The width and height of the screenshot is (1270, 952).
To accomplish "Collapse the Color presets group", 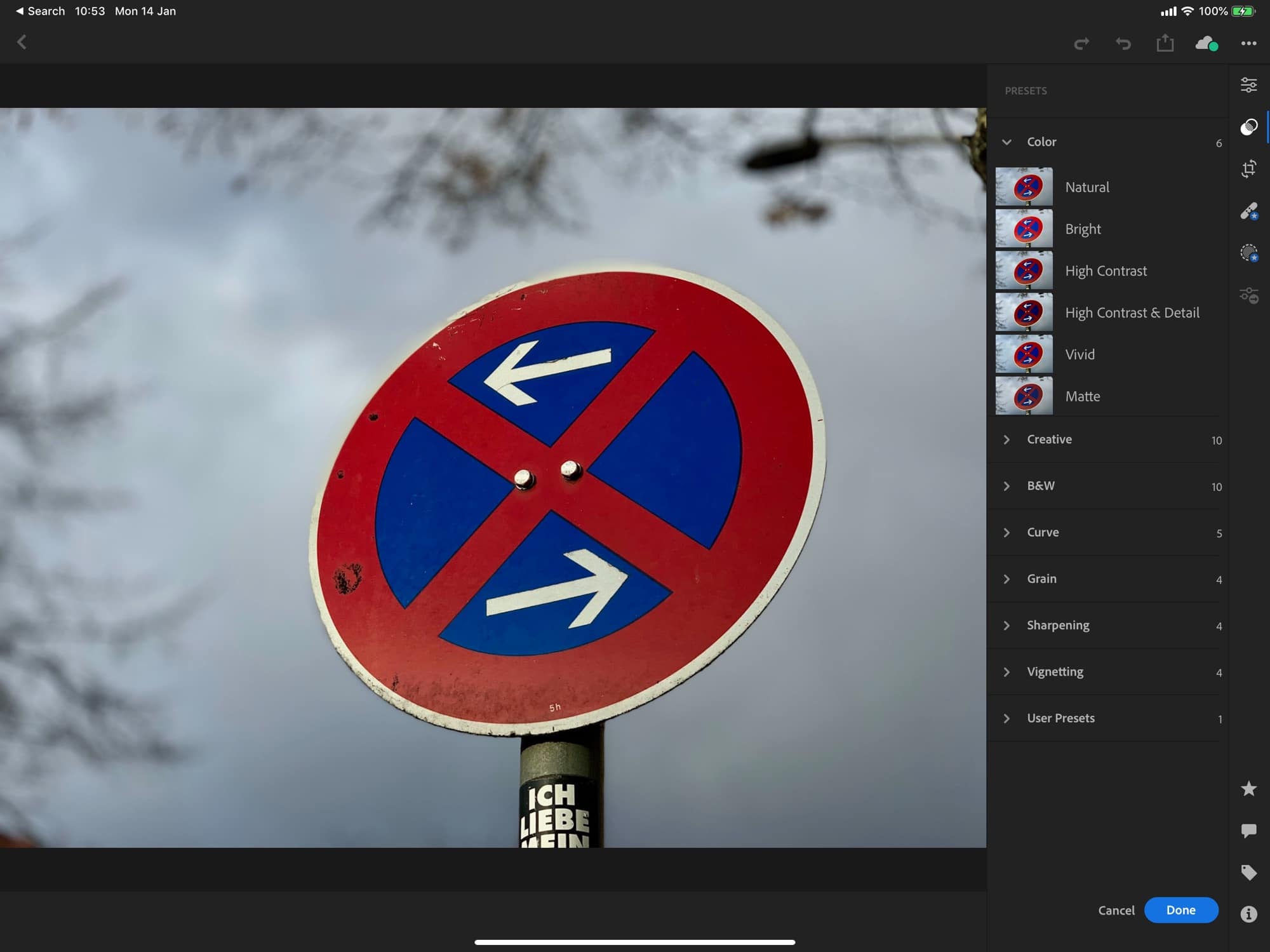I will (x=1007, y=142).
